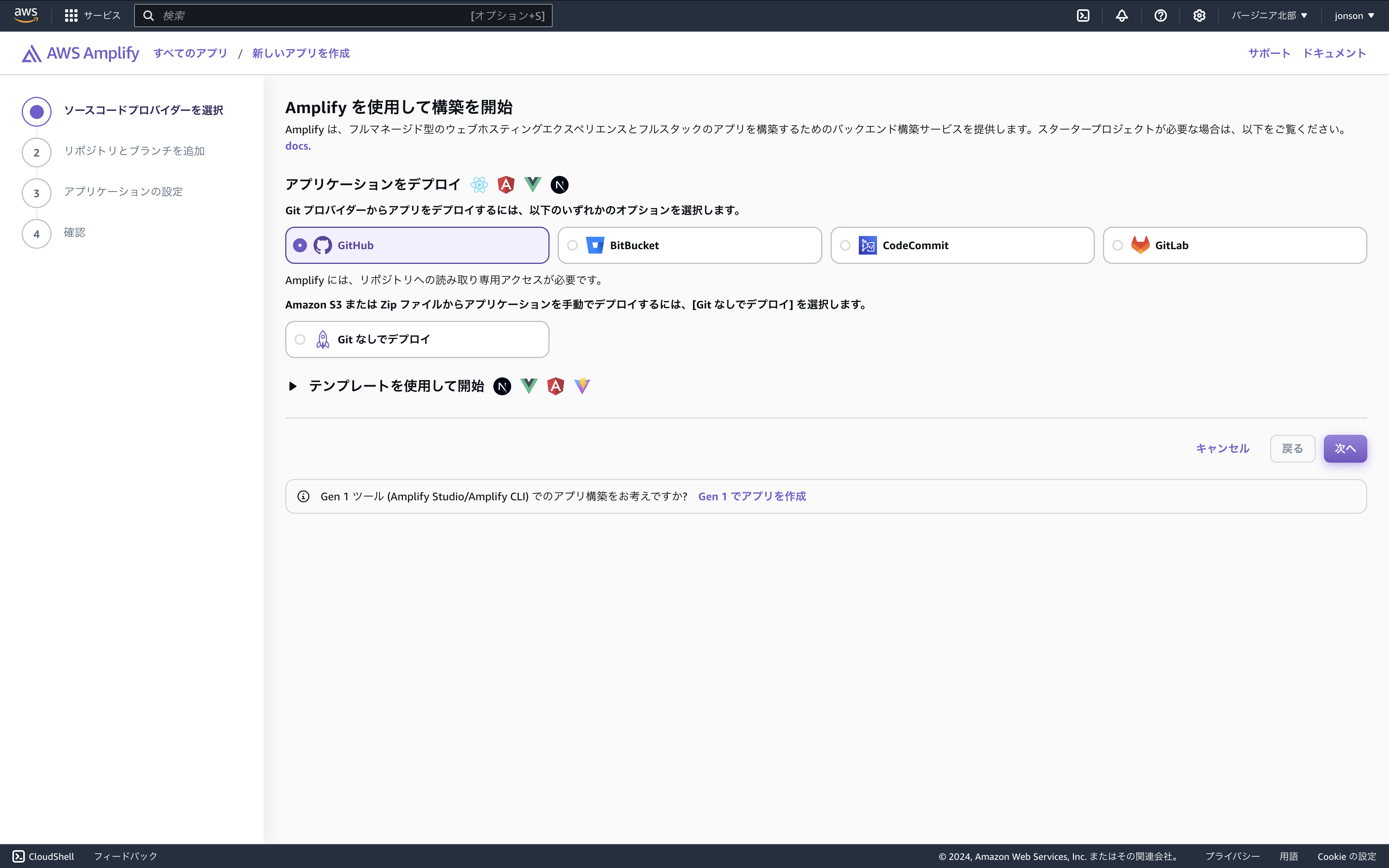The width and height of the screenshot is (1389, 868).
Task: Click the Gen 1 でアプリを作成 link
Action: 752,496
